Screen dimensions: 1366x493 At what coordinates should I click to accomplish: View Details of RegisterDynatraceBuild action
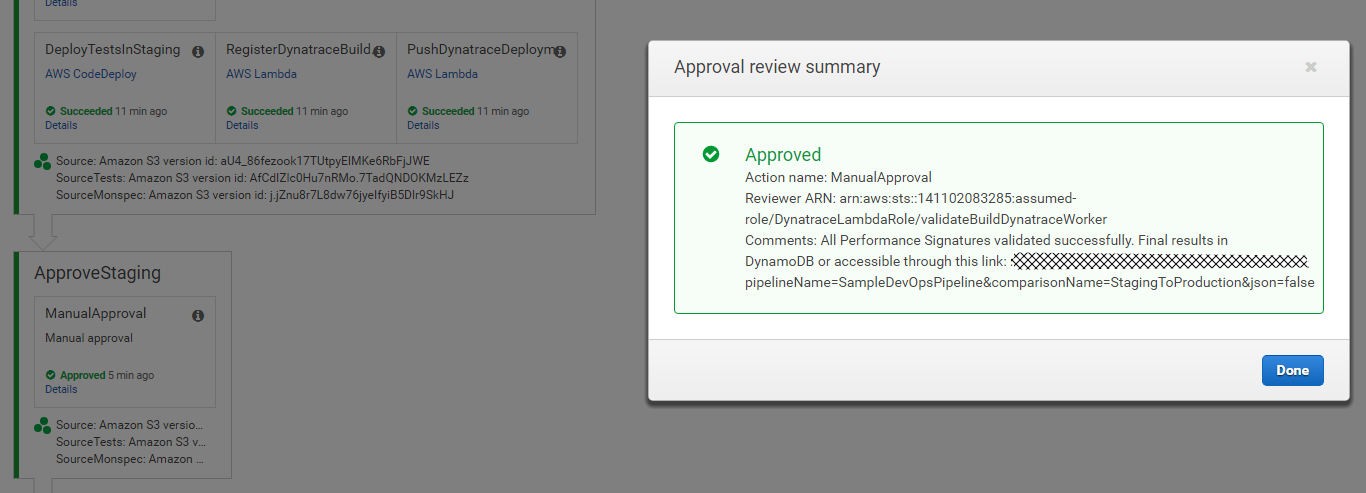pos(242,125)
